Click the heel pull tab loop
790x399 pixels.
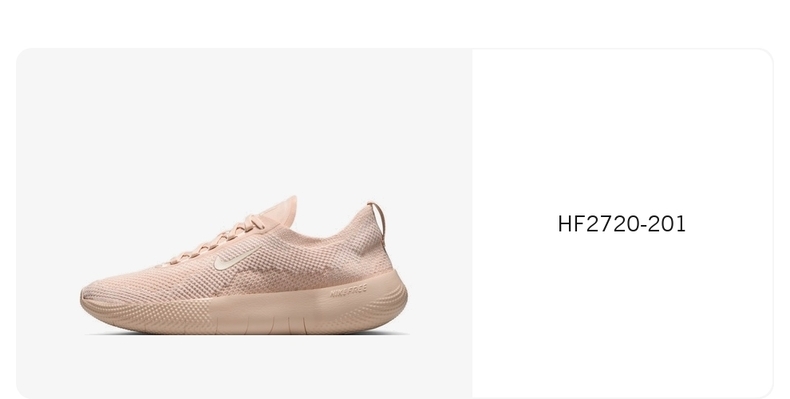[379, 219]
